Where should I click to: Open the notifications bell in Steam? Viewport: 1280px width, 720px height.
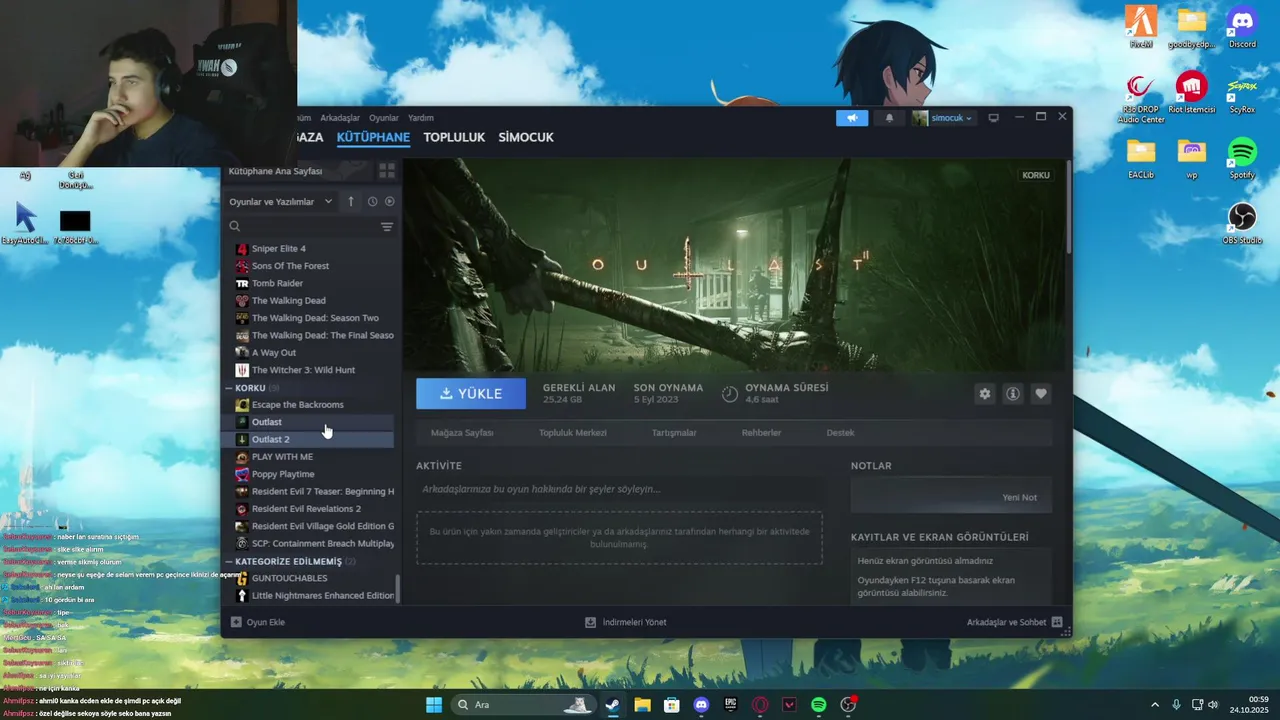pos(889,118)
